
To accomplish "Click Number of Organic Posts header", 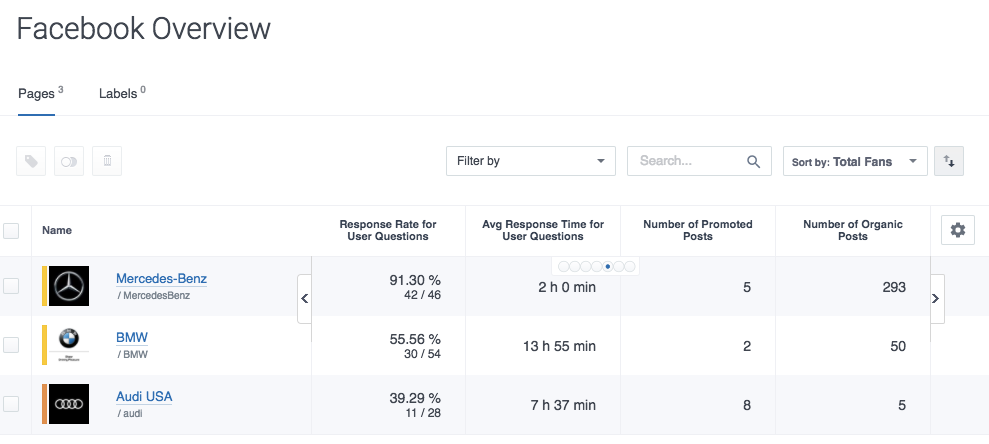I will tap(853, 230).
